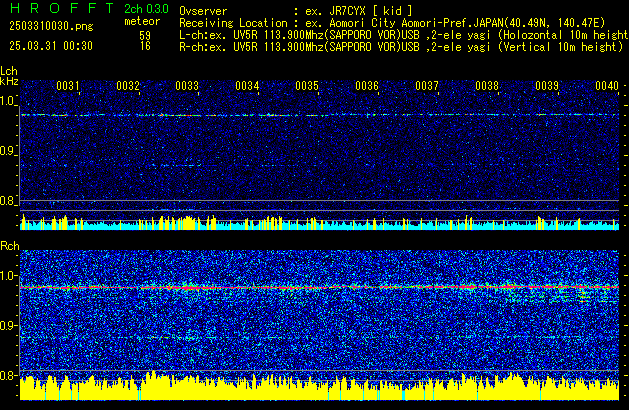Click the 0031 time marker
Screen dimensions: 629x410
pos(68,86)
